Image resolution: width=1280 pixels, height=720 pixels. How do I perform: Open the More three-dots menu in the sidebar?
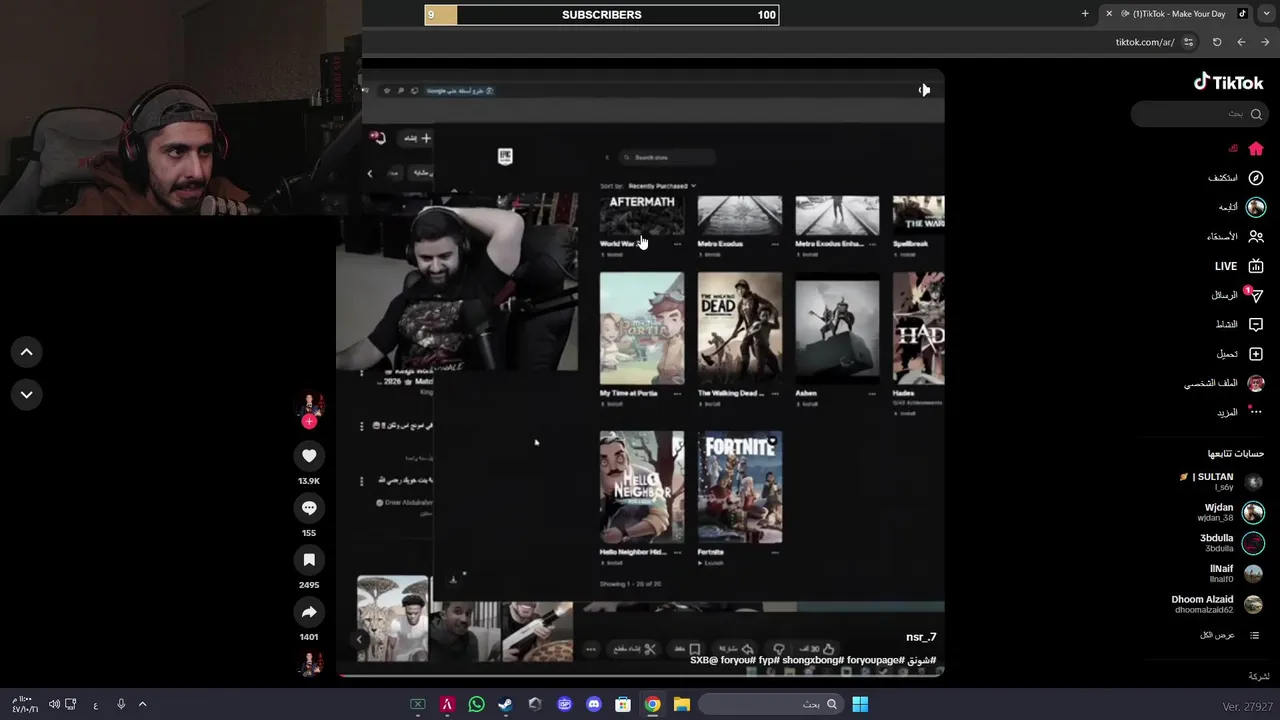1256,412
